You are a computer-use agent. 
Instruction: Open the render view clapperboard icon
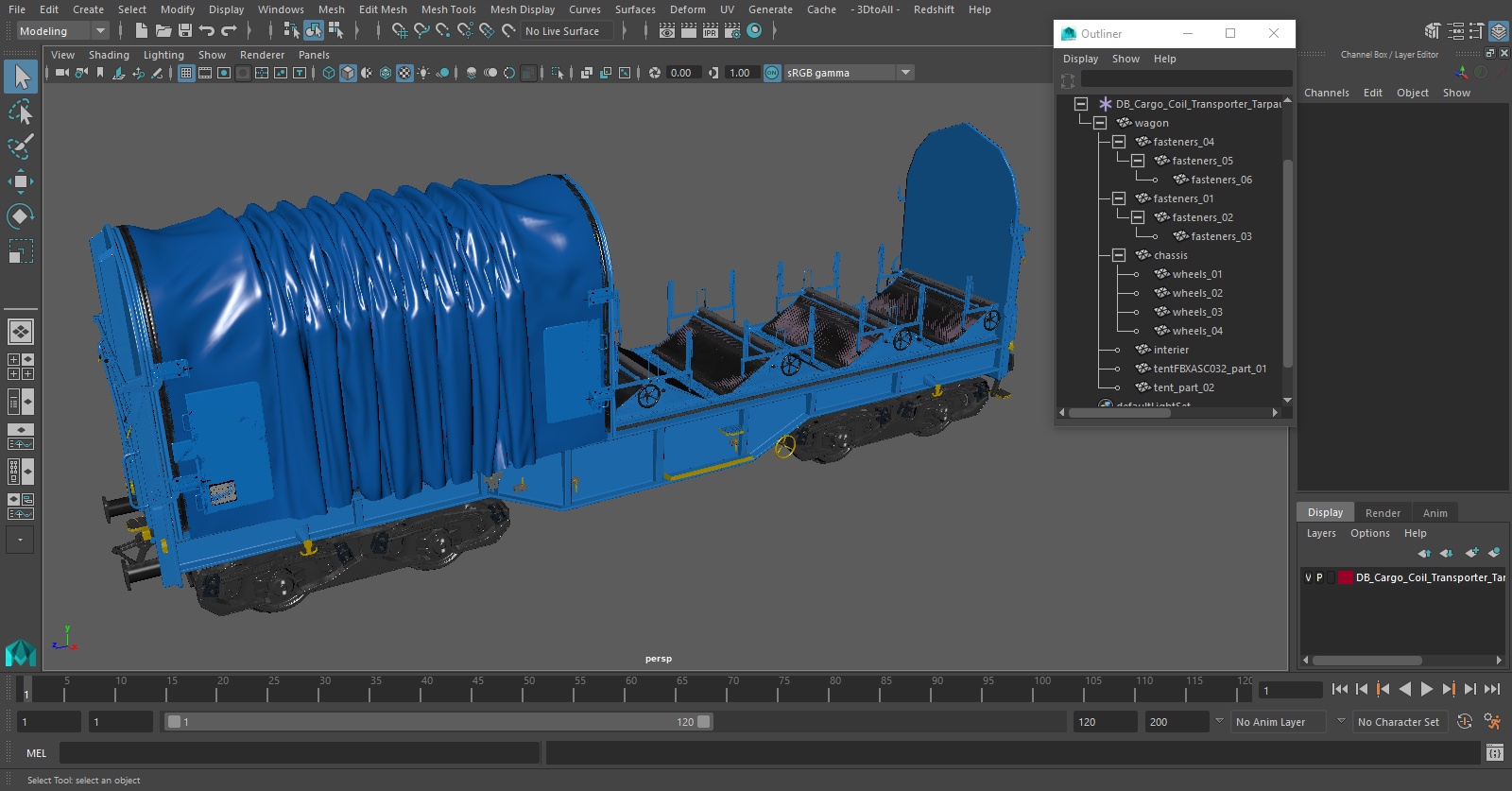point(667,31)
